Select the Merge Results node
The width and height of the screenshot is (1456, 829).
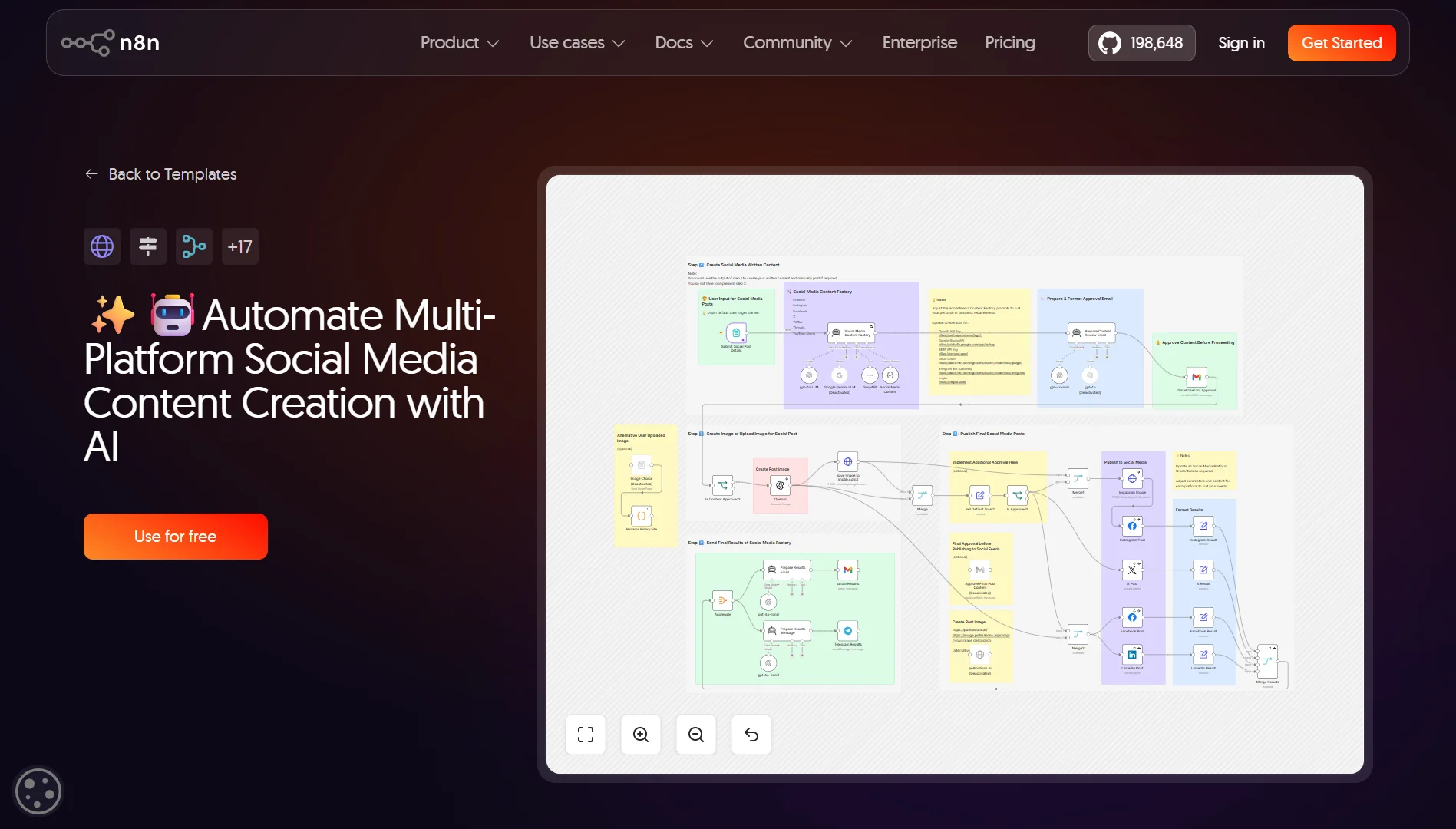(x=1267, y=660)
